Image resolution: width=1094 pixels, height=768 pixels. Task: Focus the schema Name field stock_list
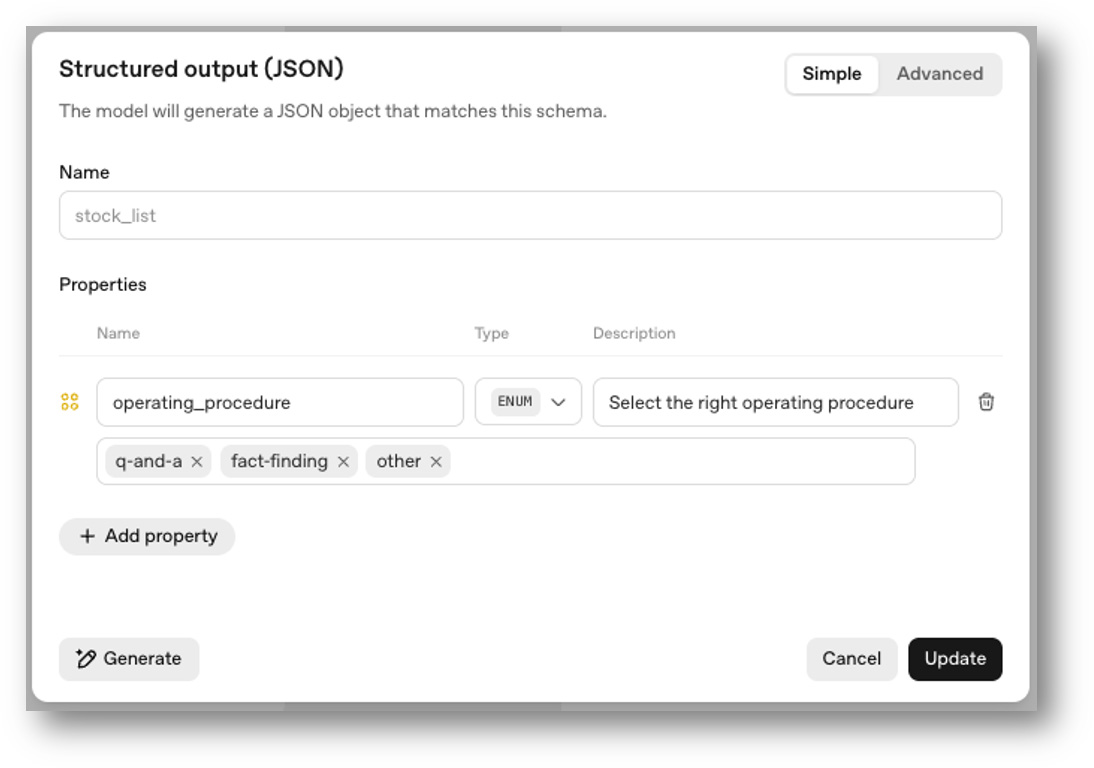(530, 216)
